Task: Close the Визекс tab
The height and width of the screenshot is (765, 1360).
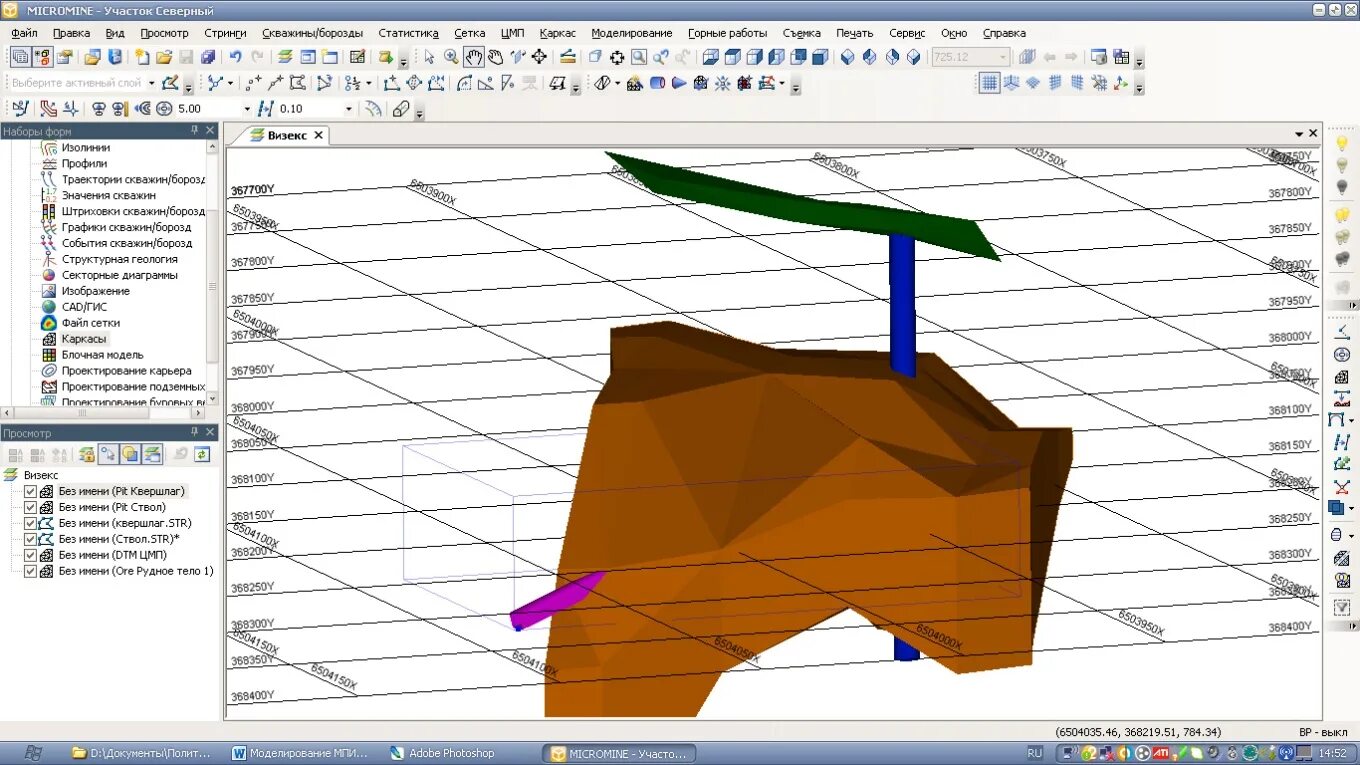Action: [x=319, y=135]
